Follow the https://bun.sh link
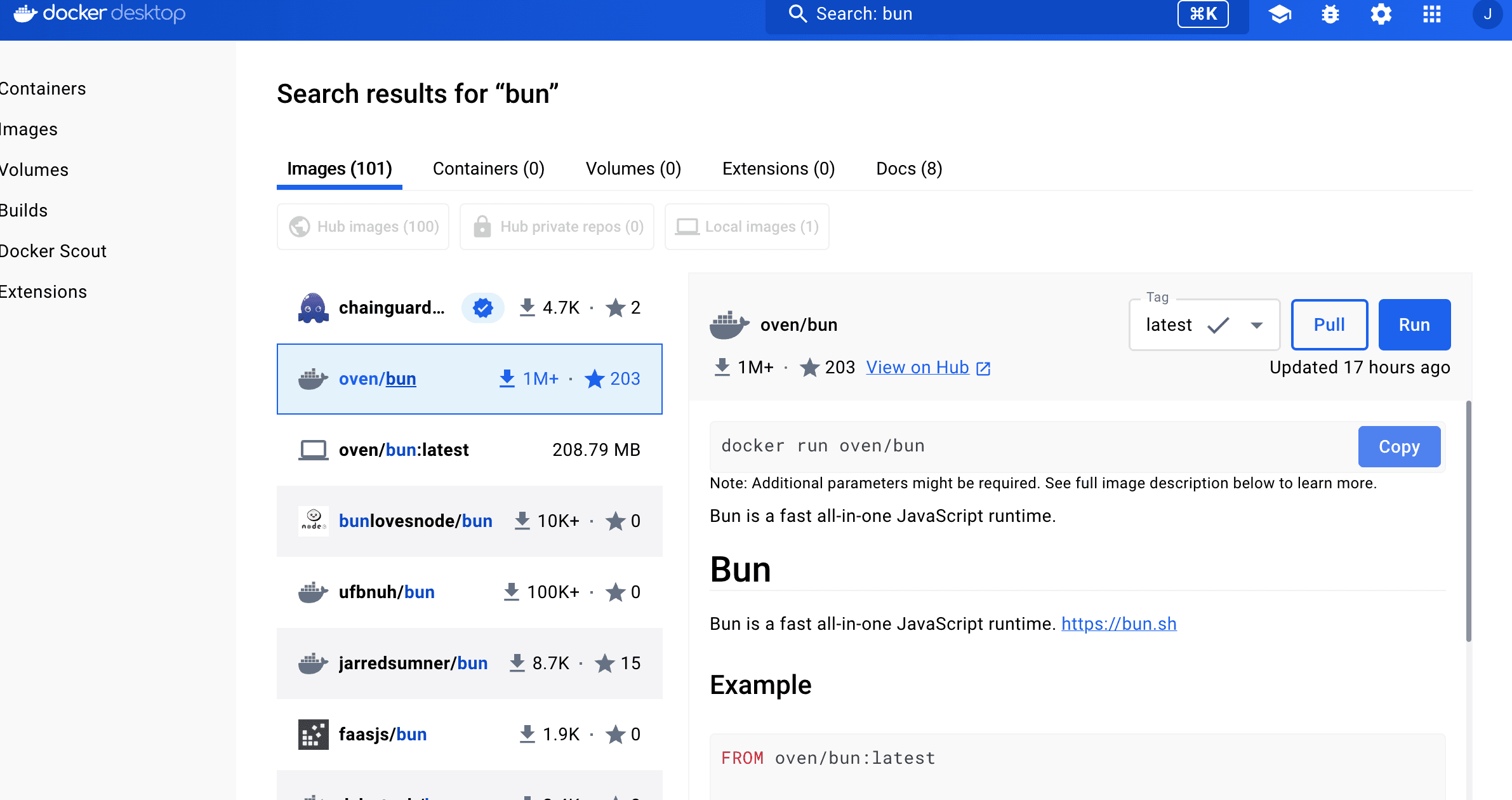This screenshot has width=1512, height=800. (x=1118, y=624)
